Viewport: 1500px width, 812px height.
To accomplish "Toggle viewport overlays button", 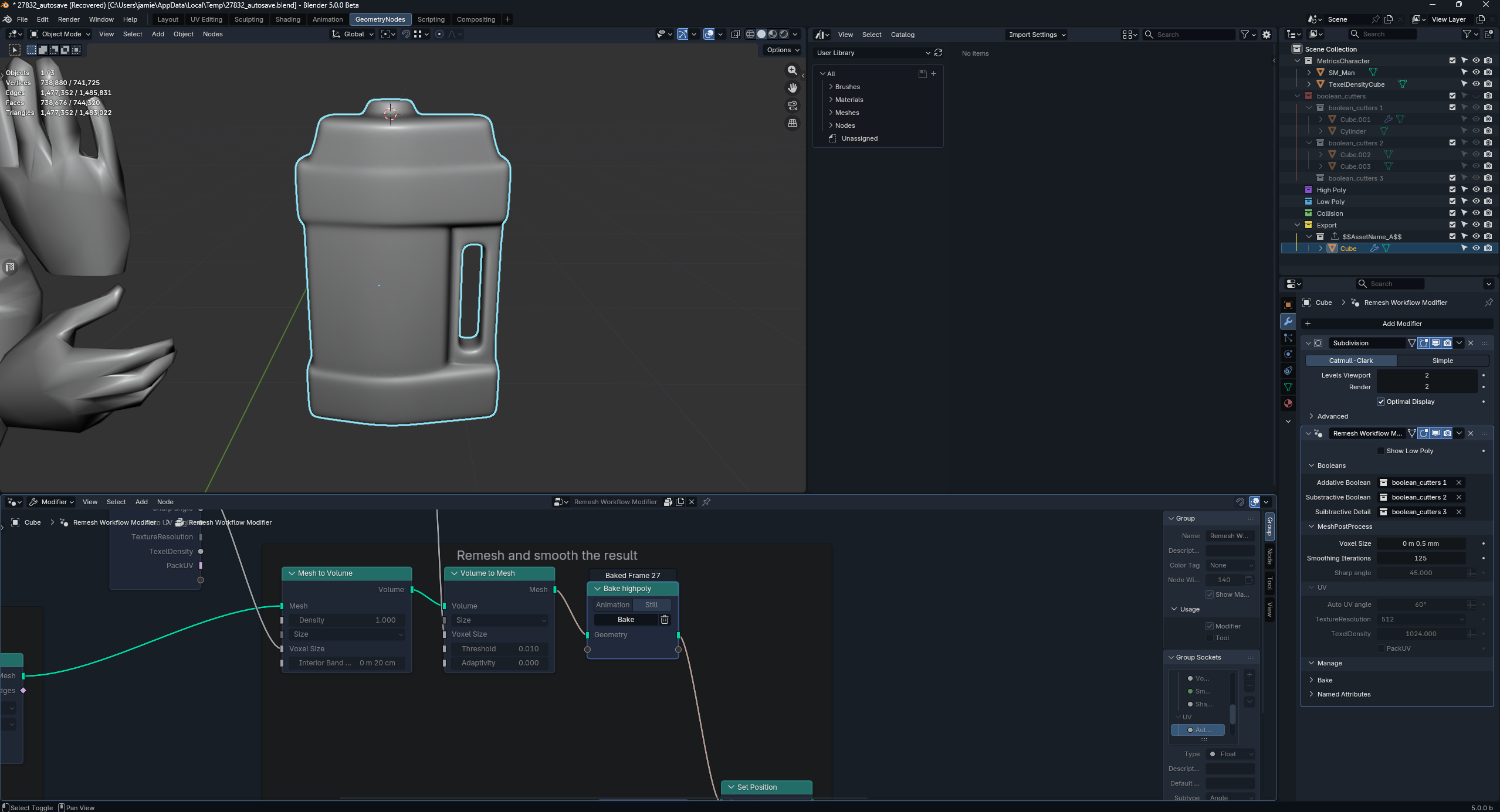I will point(709,34).
